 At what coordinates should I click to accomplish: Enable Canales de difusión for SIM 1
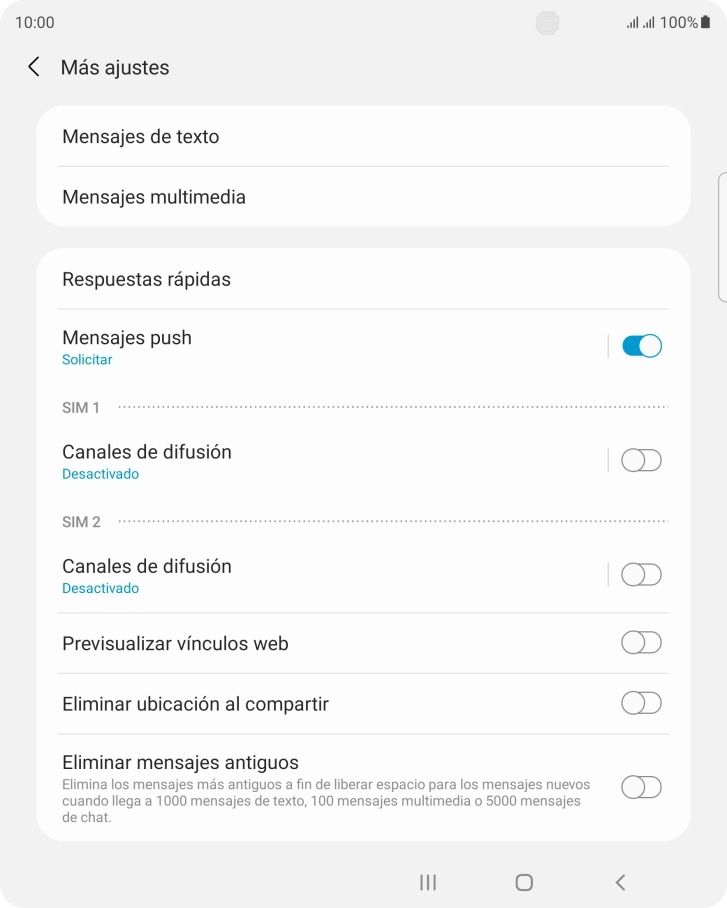coord(641,460)
